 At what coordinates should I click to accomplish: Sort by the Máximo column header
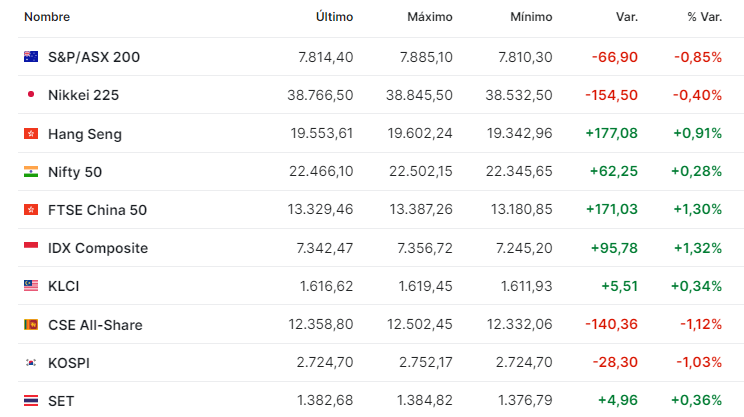coord(430,17)
